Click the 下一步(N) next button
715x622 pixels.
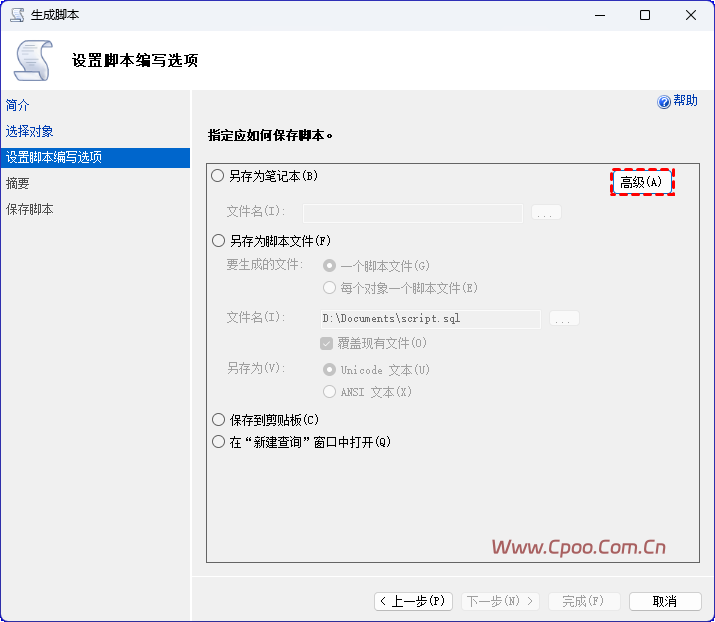[500, 601]
